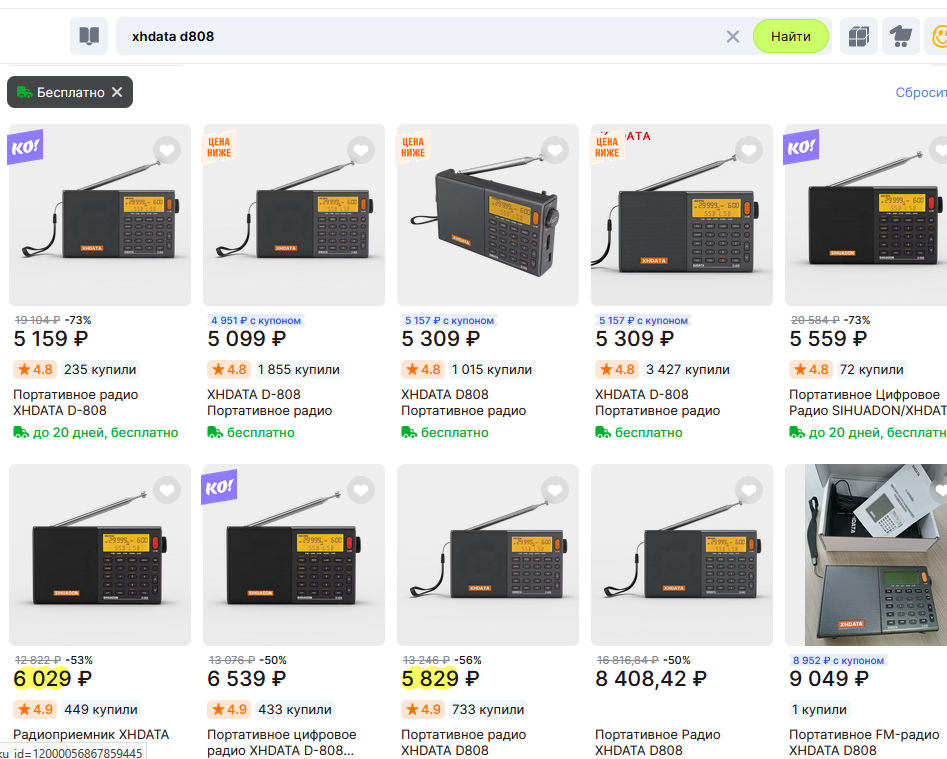Click 433 купили sales count
The height and width of the screenshot is (759, 947).
(295, 709)
